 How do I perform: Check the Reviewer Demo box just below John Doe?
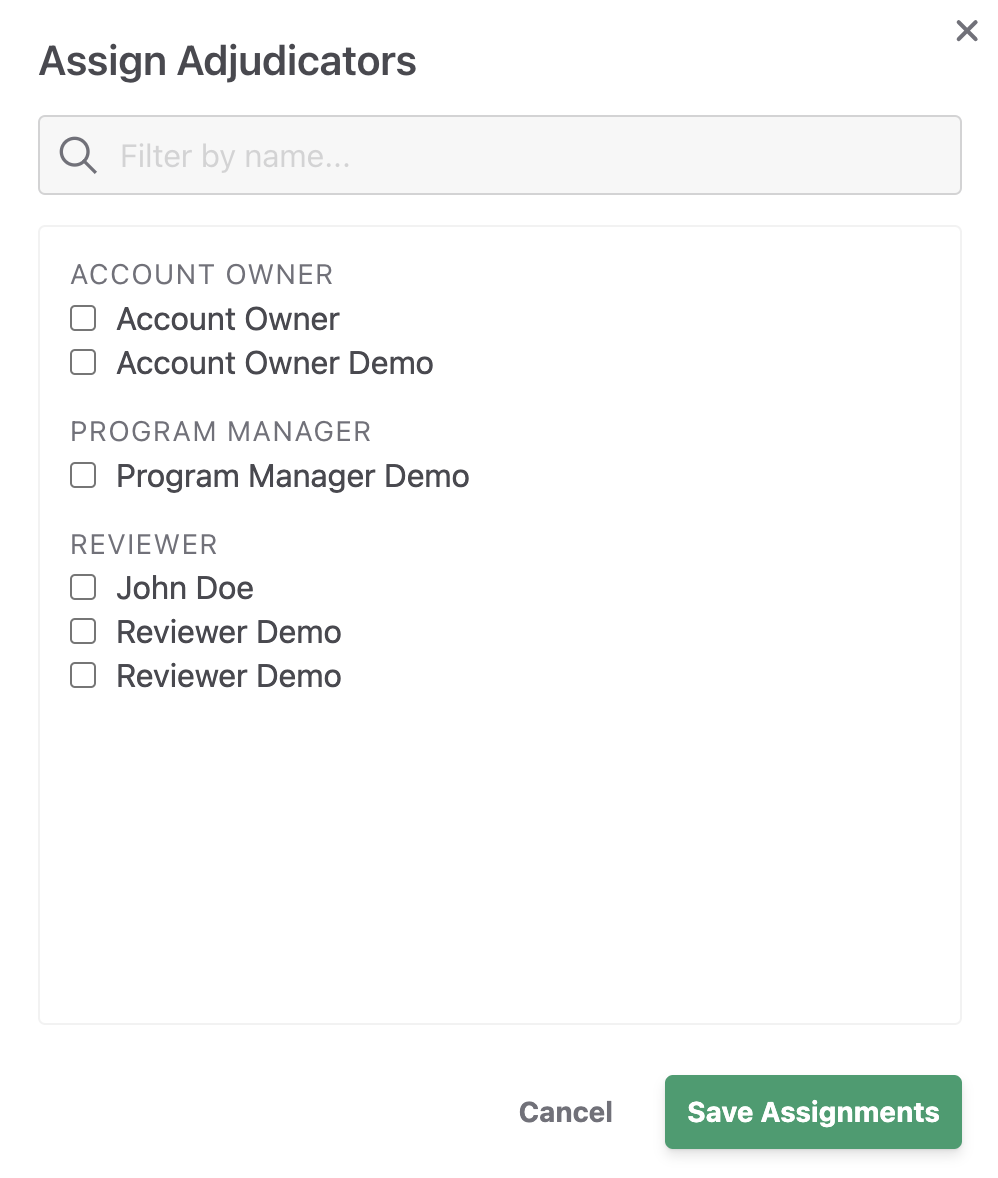[83, 631]
